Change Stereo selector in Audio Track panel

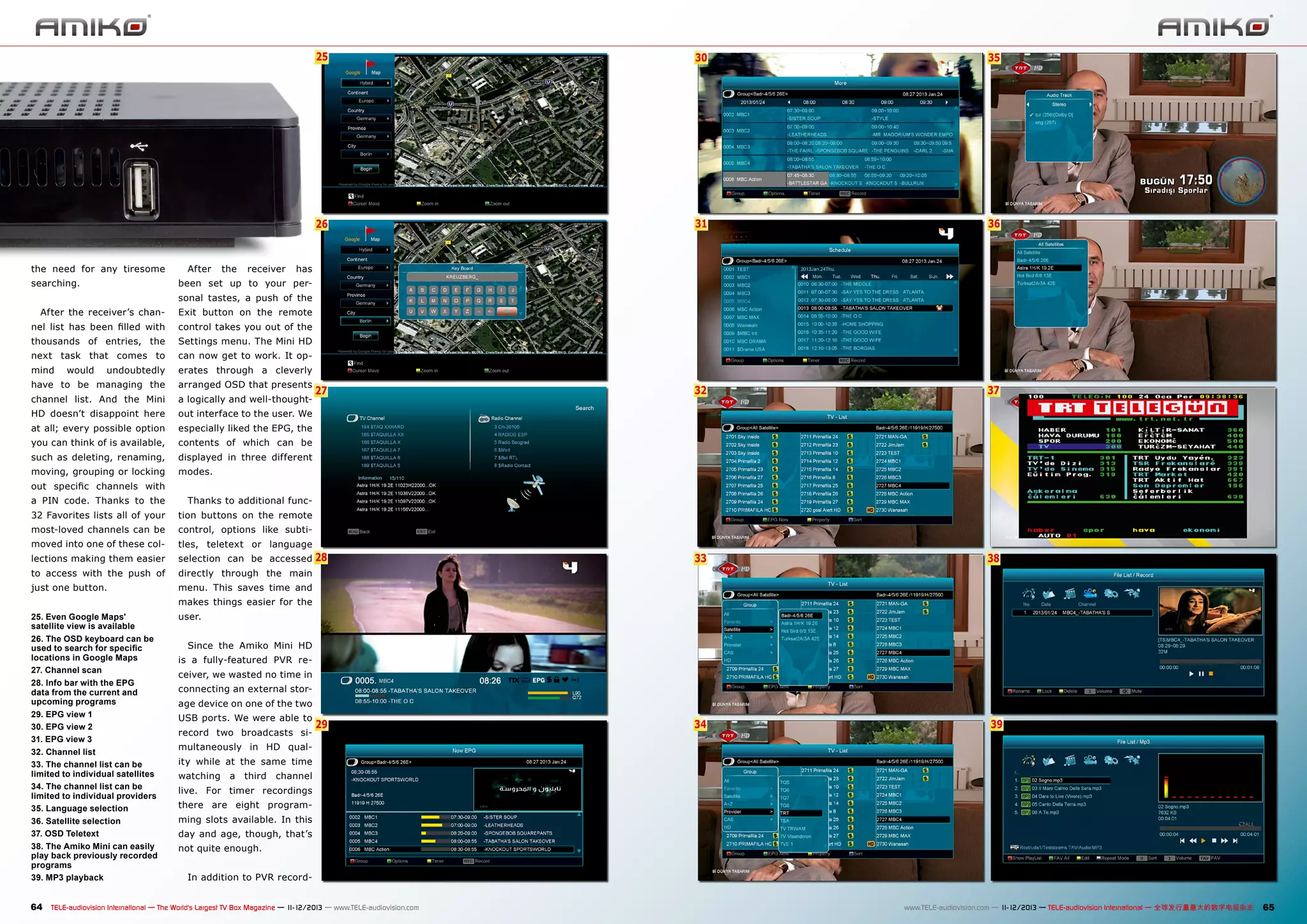tap(1059, 104)
